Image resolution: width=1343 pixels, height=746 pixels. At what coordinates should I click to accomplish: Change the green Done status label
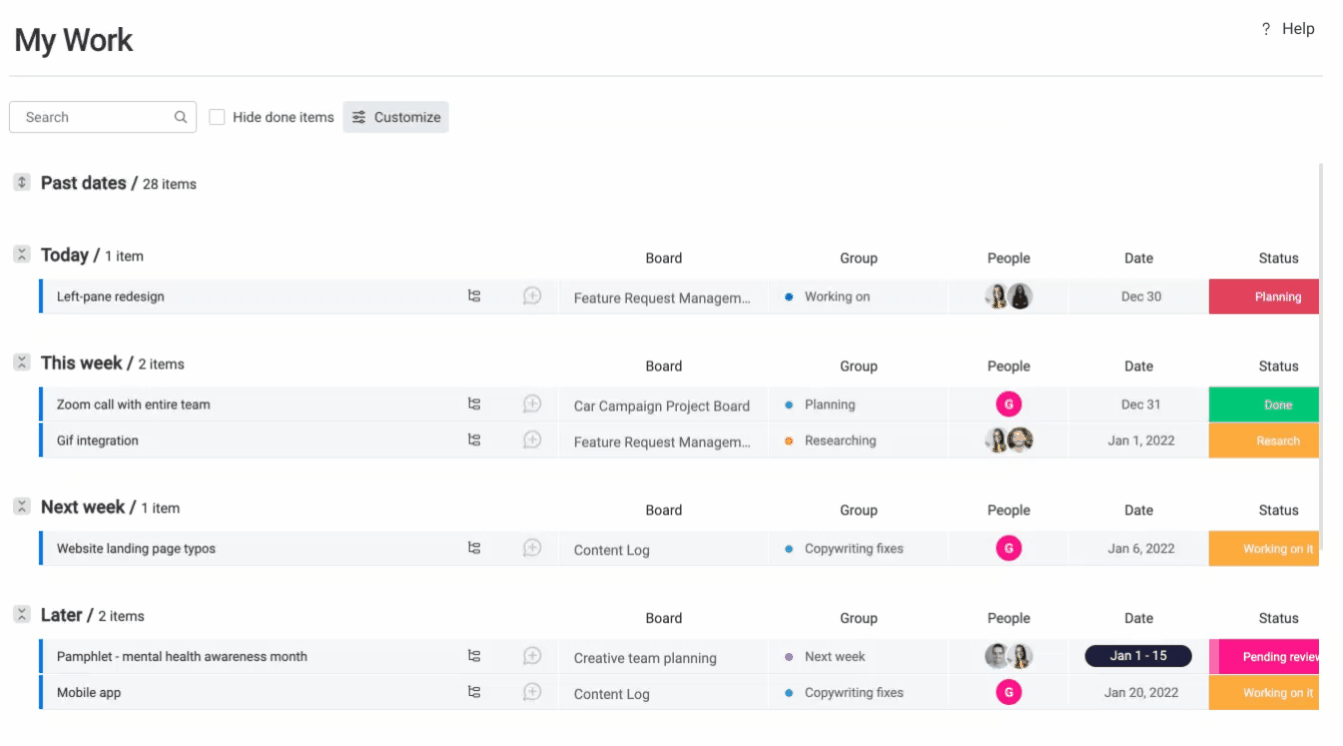click(1264, 405)
